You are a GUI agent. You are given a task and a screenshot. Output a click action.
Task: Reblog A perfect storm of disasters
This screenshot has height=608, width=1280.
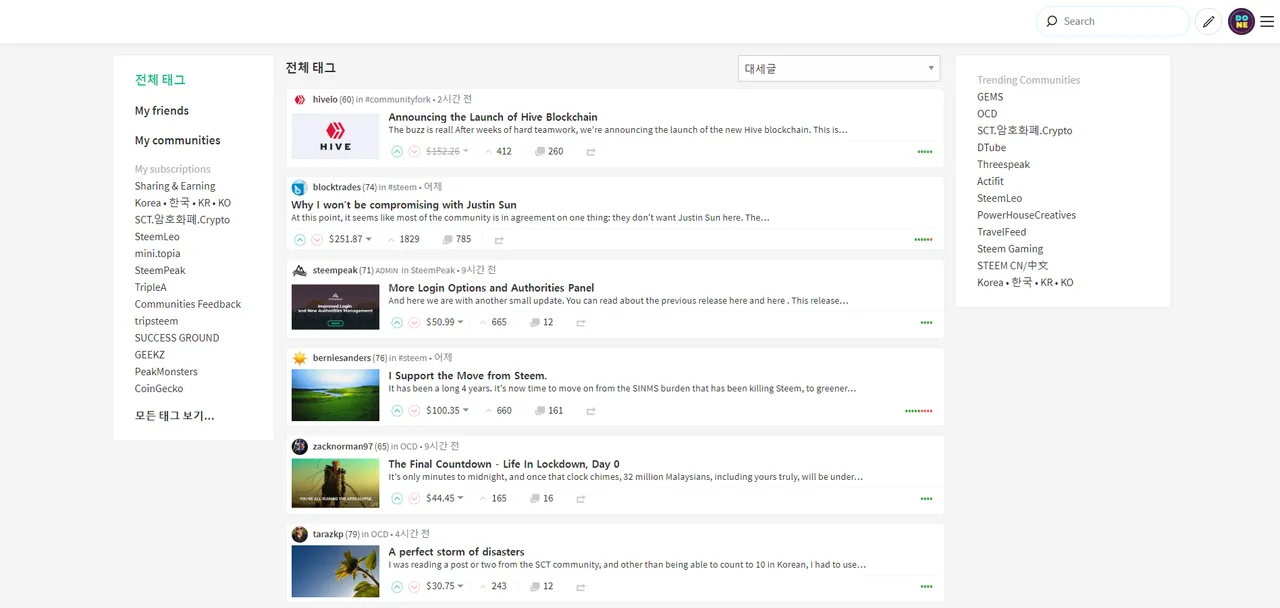point(581,586)
